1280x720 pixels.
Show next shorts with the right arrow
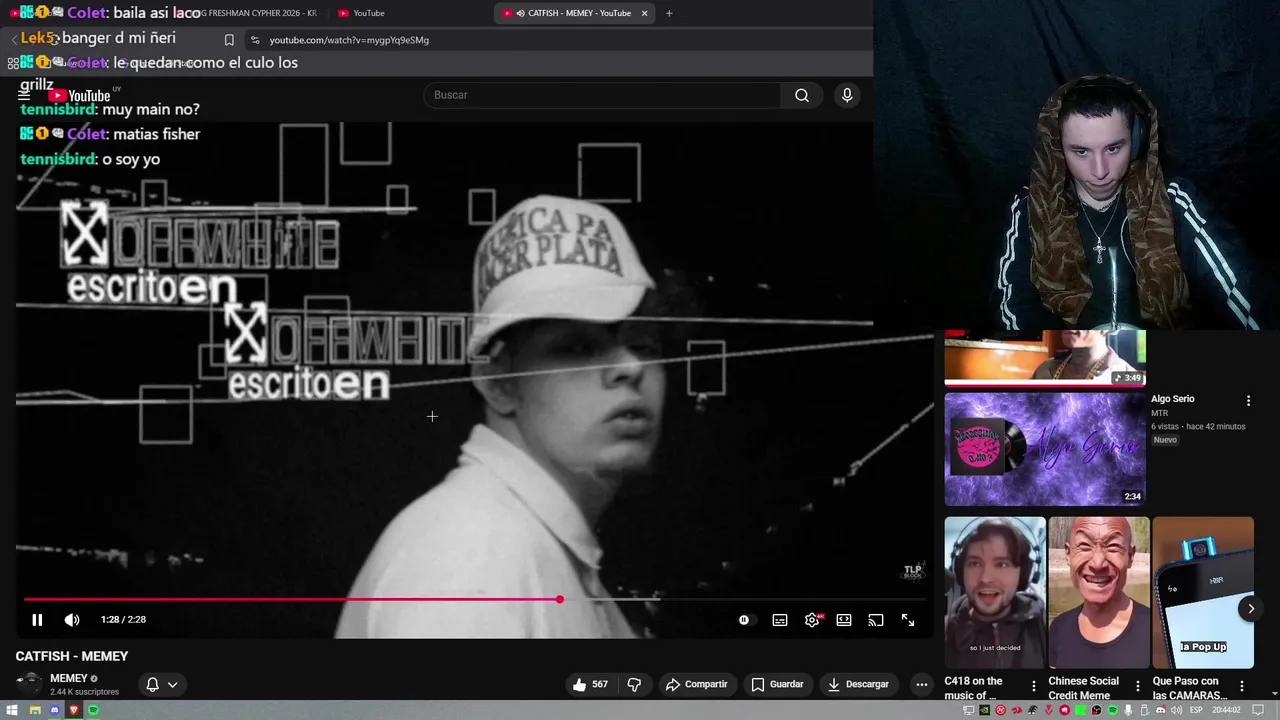coord(1251,608)
